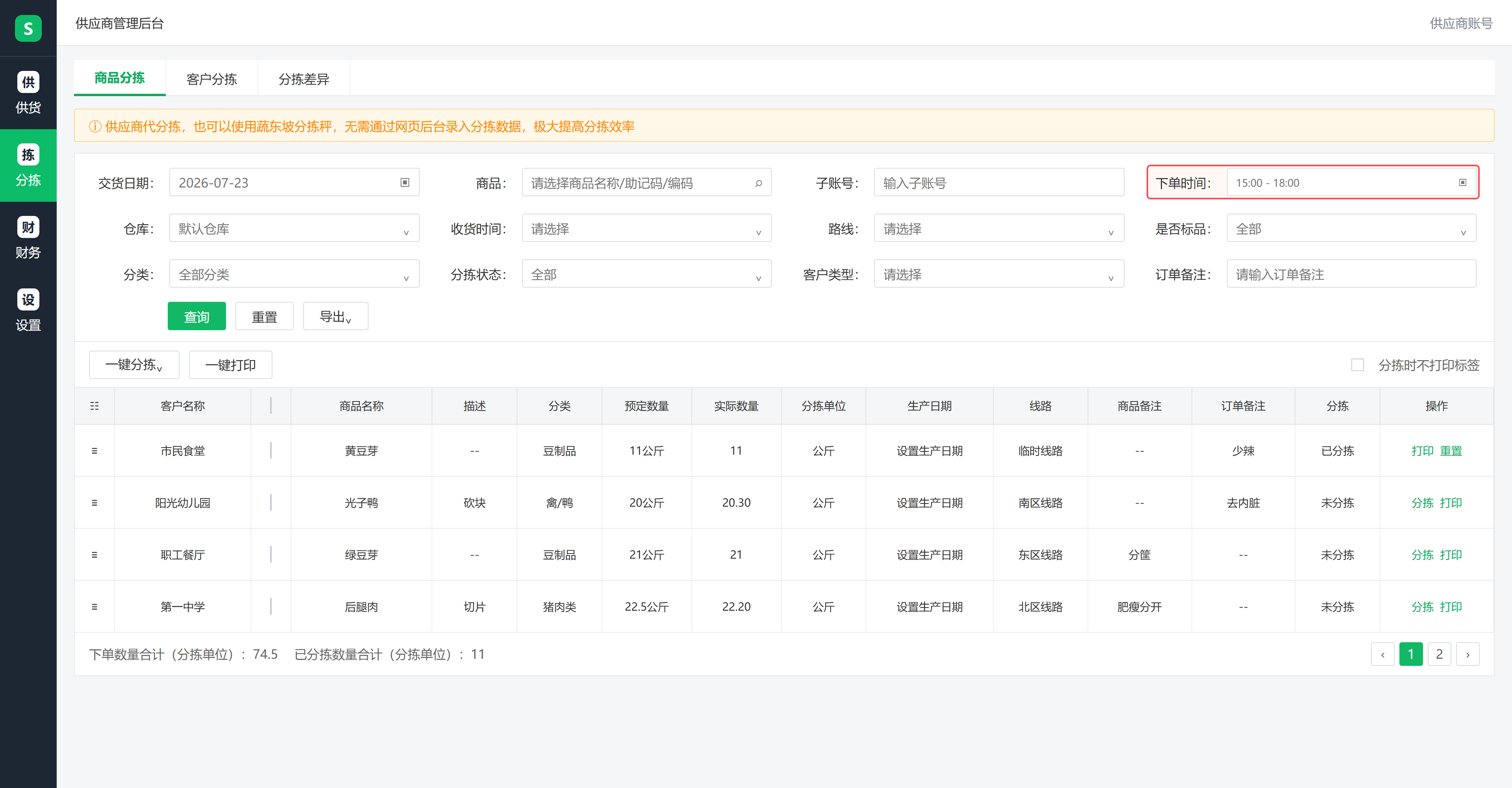
Task: Select page 1 in pagination
Action: (1410, 654)
